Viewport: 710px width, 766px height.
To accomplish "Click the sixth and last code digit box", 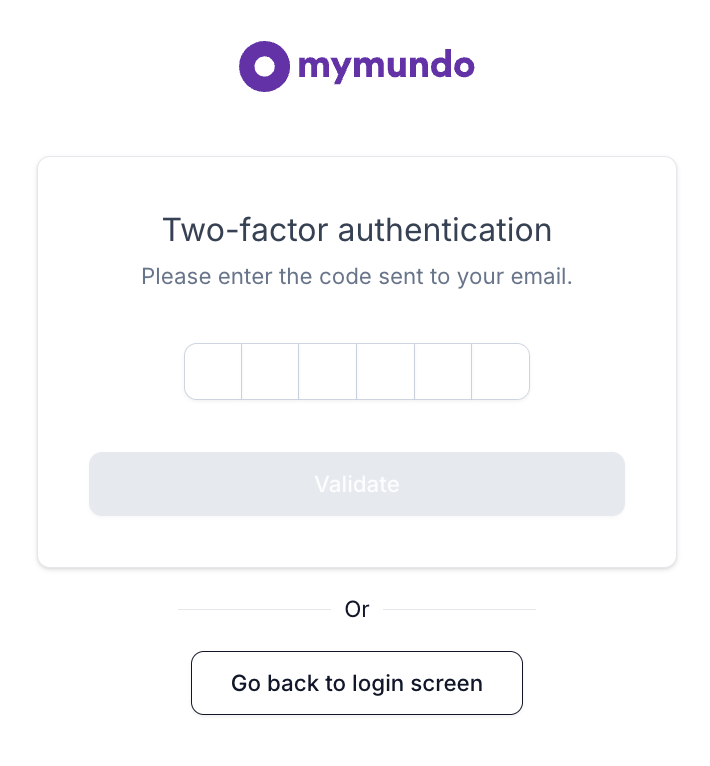I will (500, 372).
